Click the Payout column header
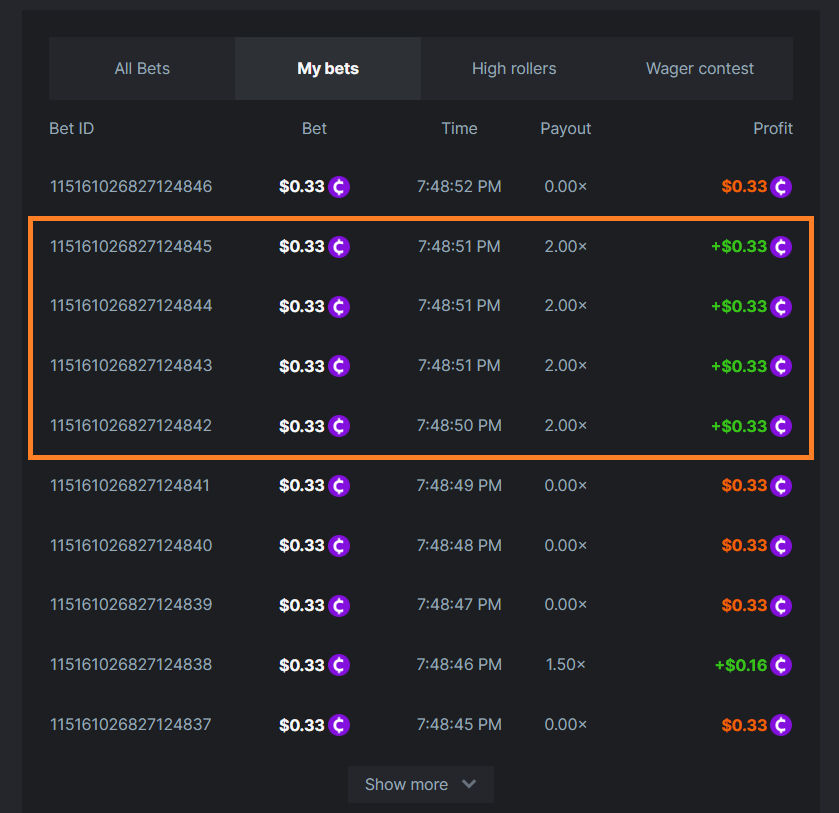 coord(565,129)
